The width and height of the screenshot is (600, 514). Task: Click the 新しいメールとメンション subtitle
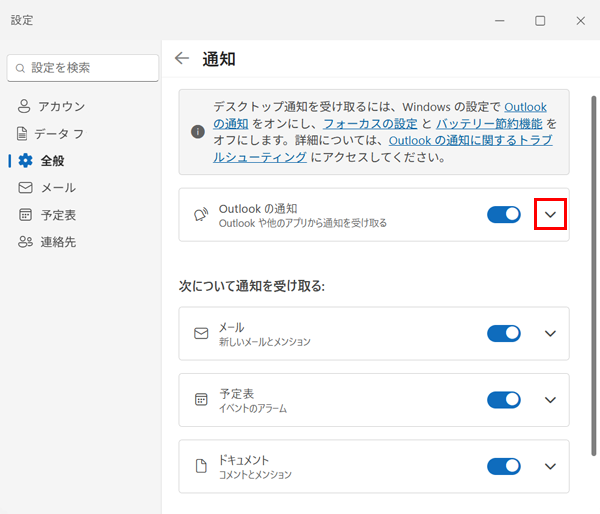pos(264,341)
